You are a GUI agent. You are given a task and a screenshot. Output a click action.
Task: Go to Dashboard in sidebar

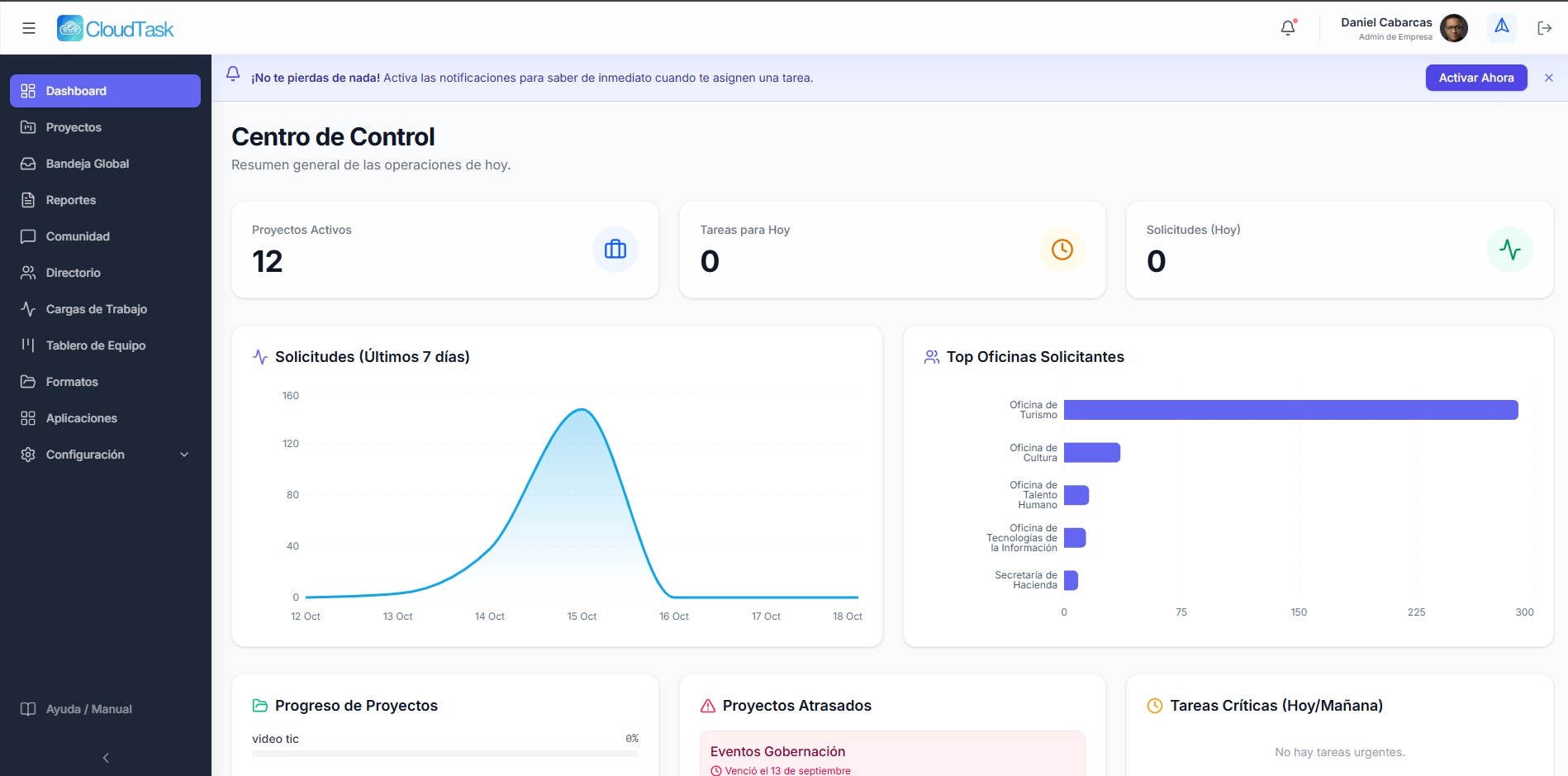point(105,91)
